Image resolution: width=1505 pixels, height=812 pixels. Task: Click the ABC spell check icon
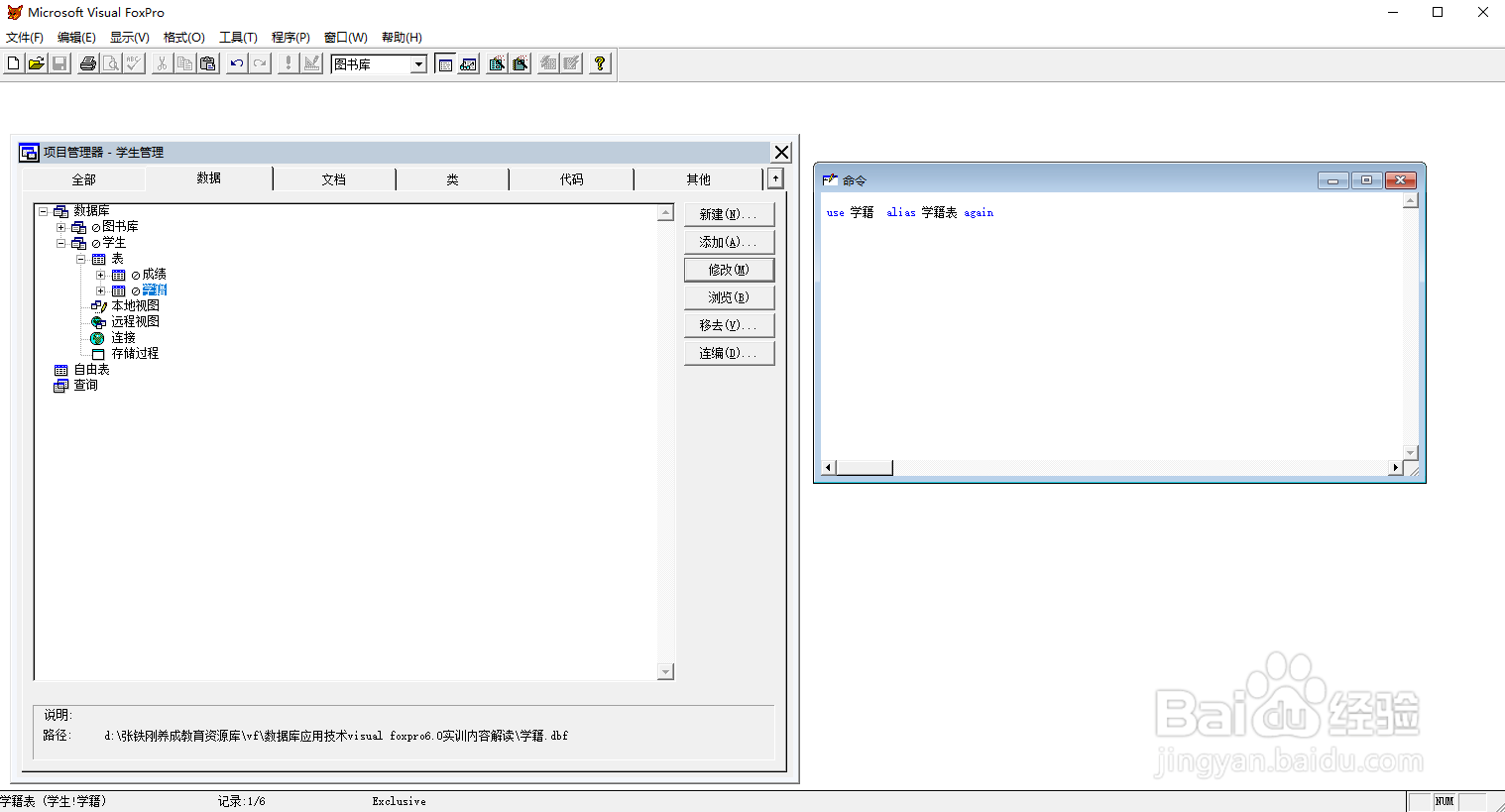pos(134,63)
